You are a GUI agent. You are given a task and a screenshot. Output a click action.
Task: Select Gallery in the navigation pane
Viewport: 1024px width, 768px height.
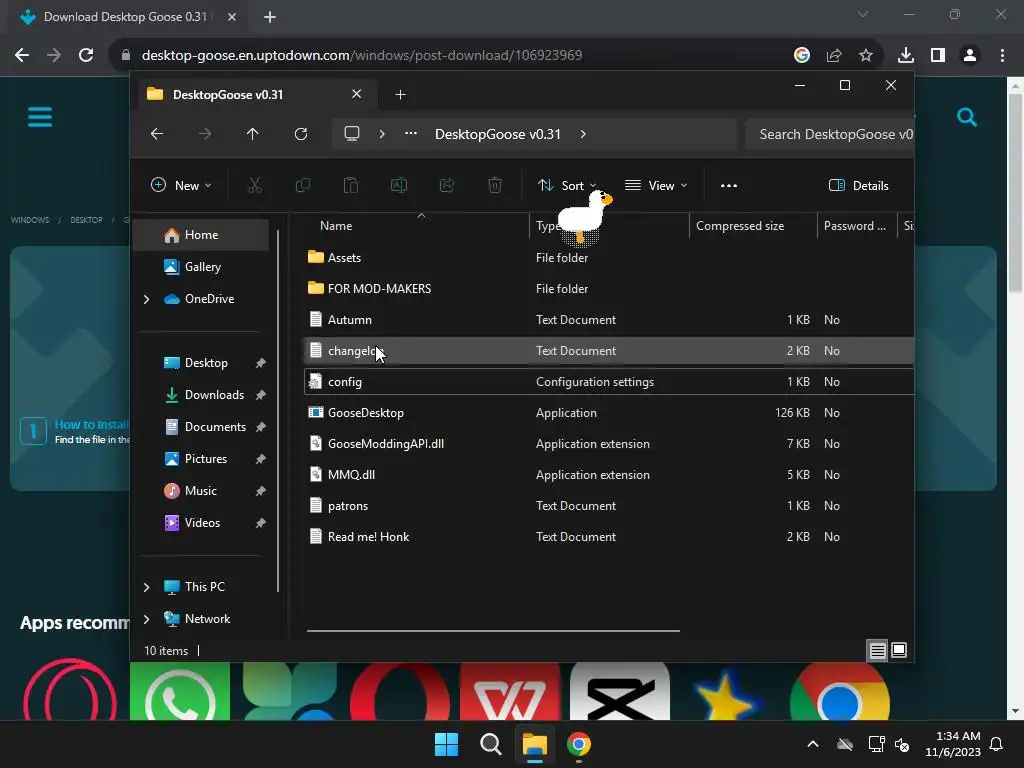coord(200,266)
